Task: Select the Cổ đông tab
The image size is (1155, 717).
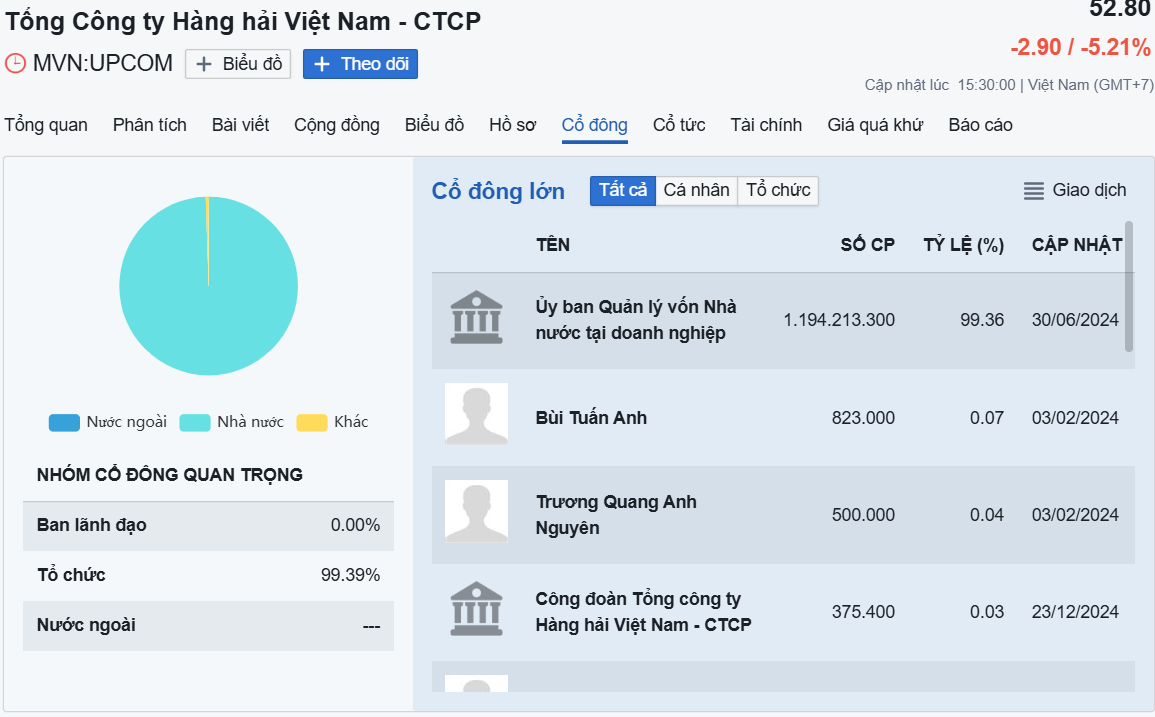Action: pyautogui.click(x=594, y=125)
